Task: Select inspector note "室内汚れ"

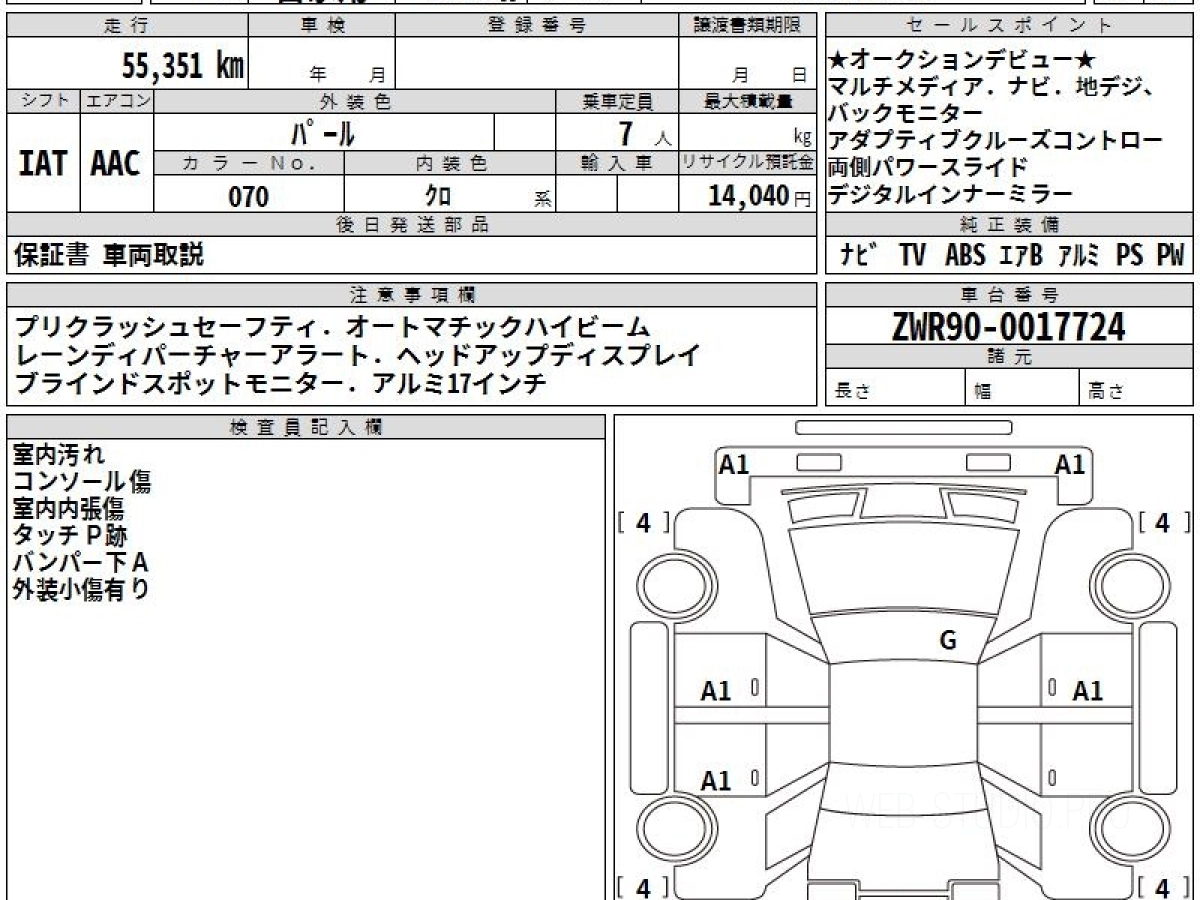Action: coord(58,455)
